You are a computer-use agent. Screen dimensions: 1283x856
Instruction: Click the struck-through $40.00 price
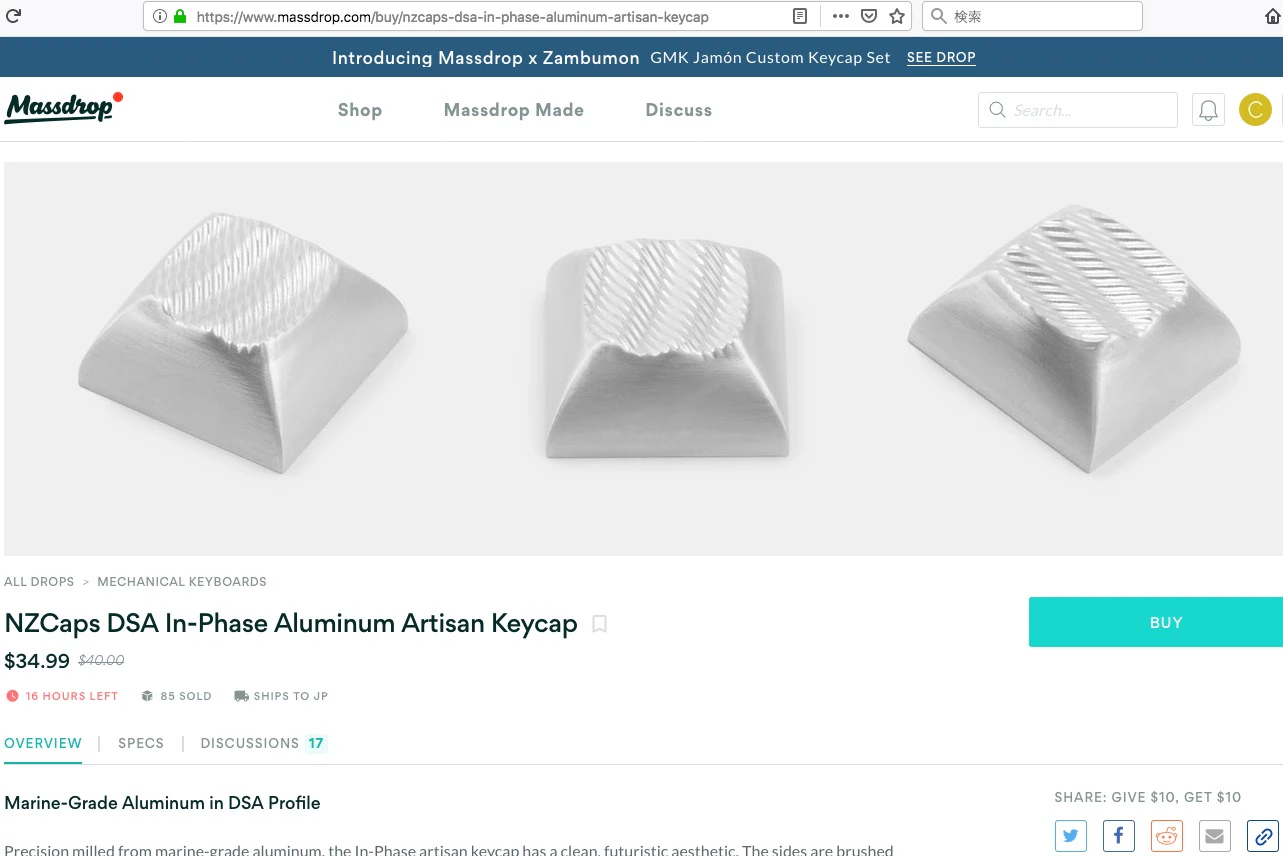[x=101, y=661]
